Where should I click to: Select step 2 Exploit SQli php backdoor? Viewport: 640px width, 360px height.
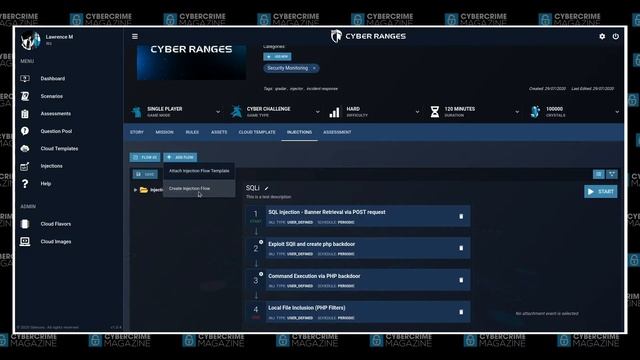[x=368, y=248]
